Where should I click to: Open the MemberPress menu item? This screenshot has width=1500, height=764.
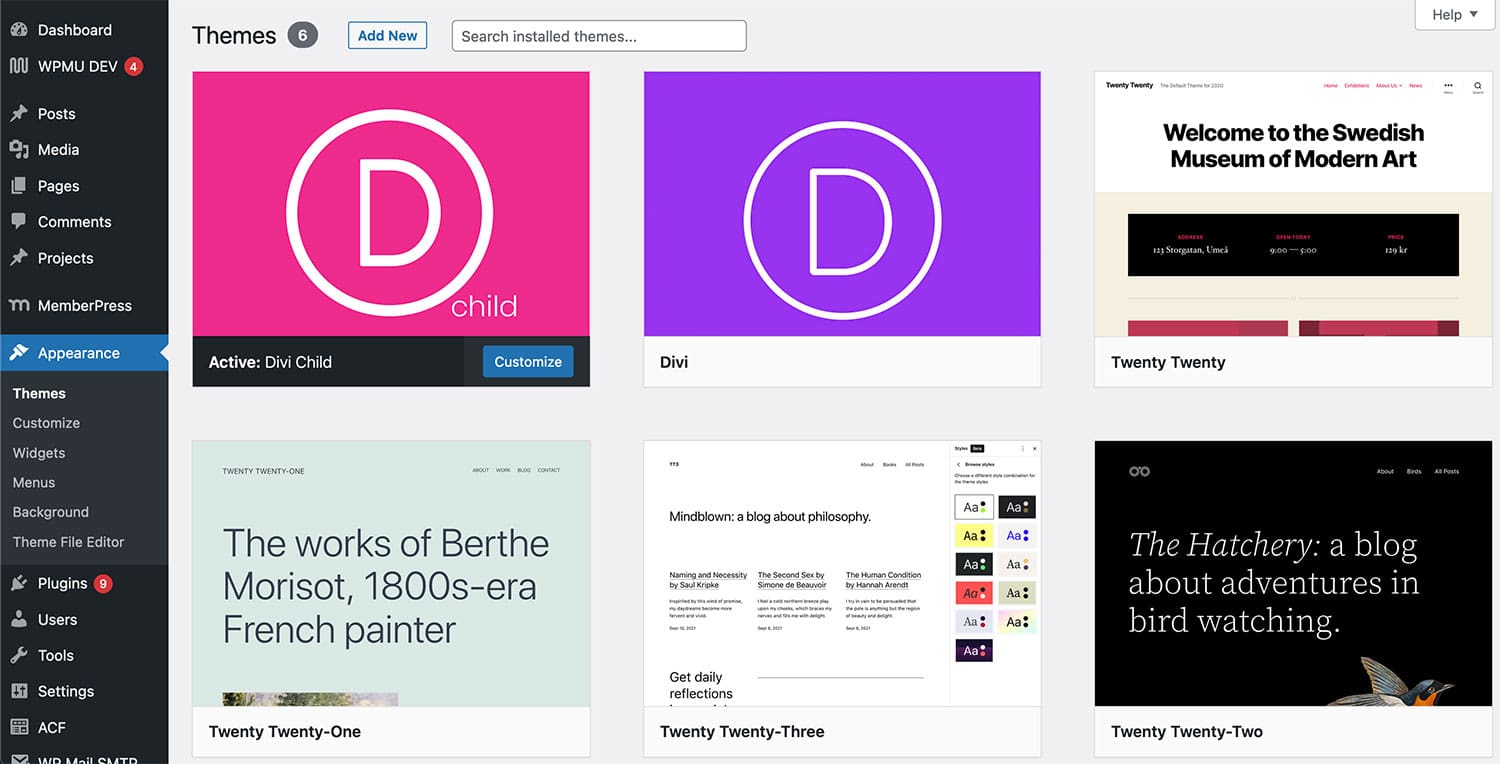coord(84,306)
